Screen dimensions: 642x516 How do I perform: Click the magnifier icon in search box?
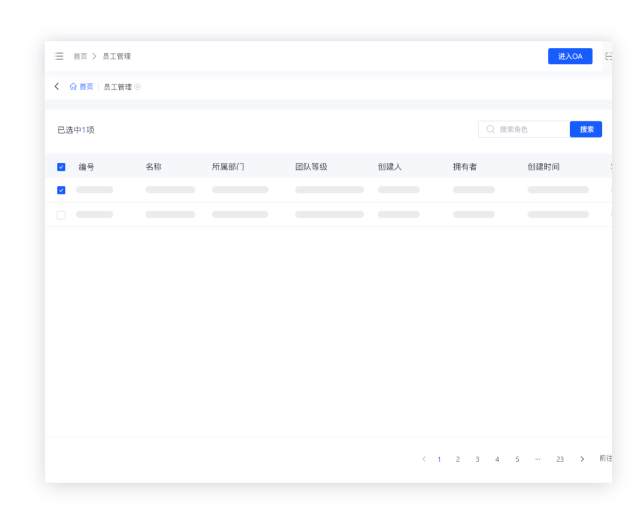tap(490, 129)
